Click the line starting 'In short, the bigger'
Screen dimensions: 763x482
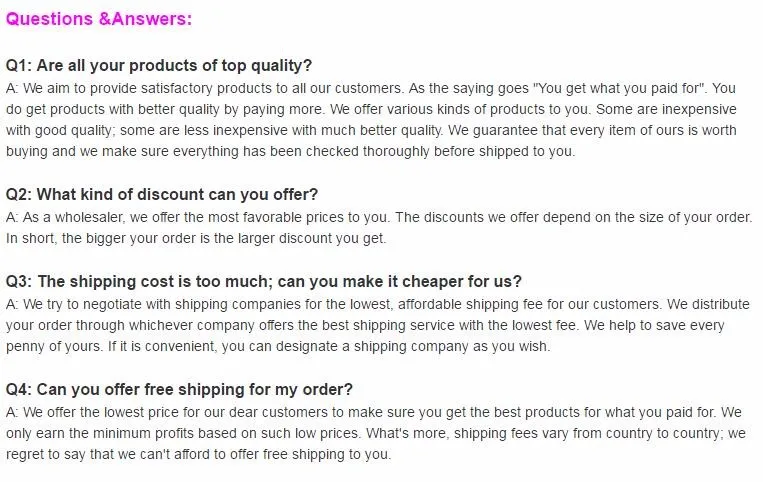point(196,239)
